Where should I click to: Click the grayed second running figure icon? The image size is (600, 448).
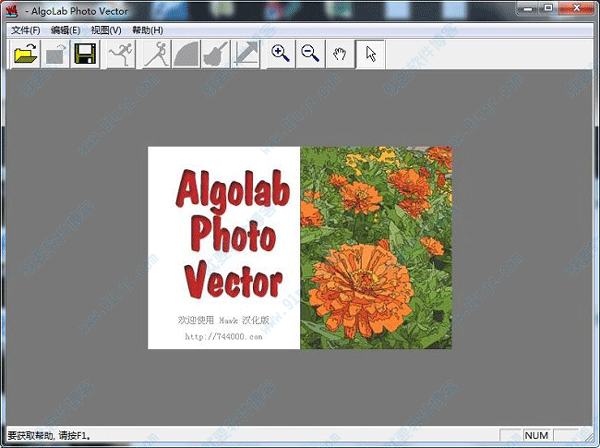click(155, 54)
